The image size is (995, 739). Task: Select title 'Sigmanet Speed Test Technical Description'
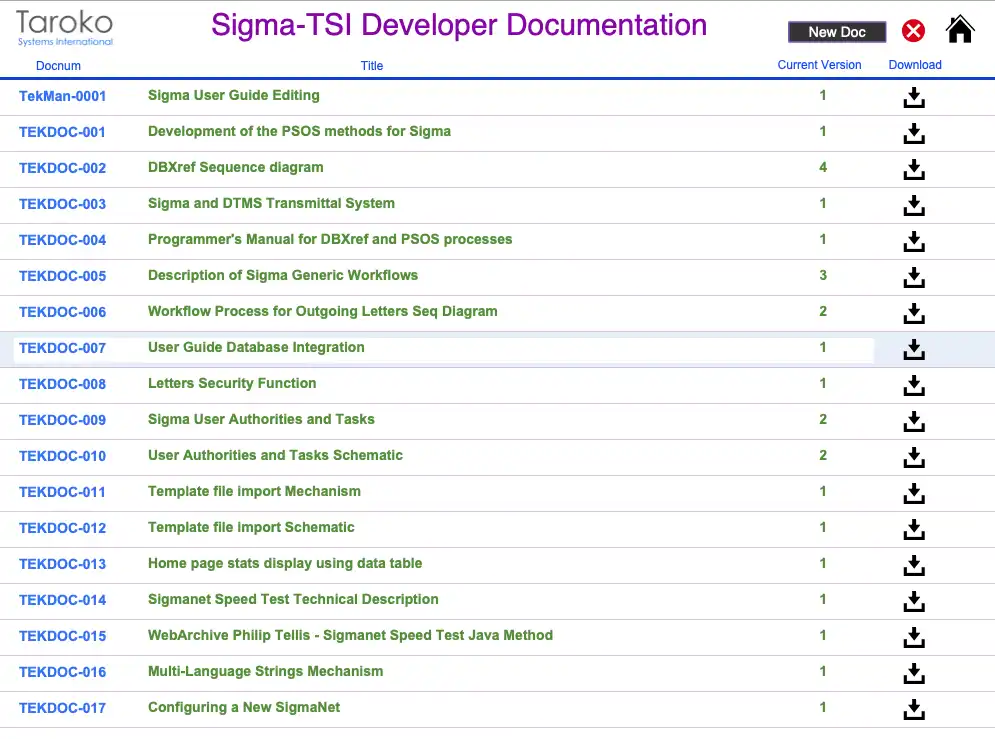pos(293,599)
